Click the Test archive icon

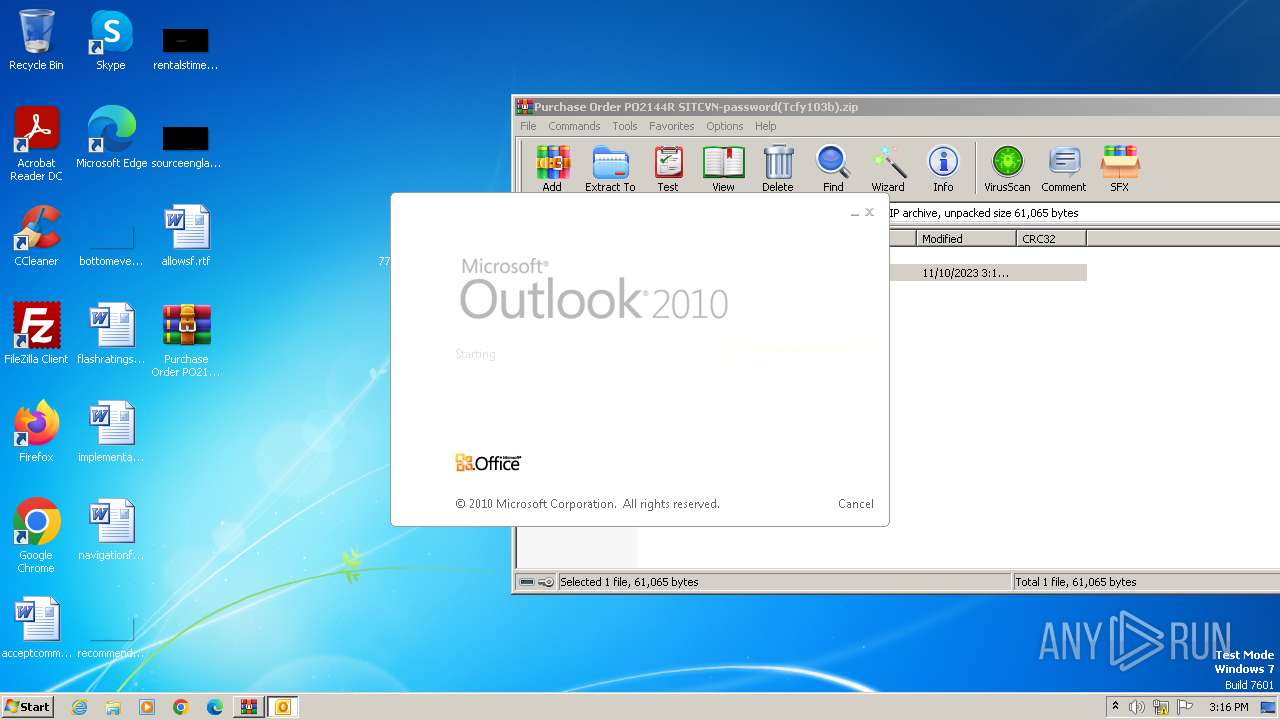click(x=668, y=168)
